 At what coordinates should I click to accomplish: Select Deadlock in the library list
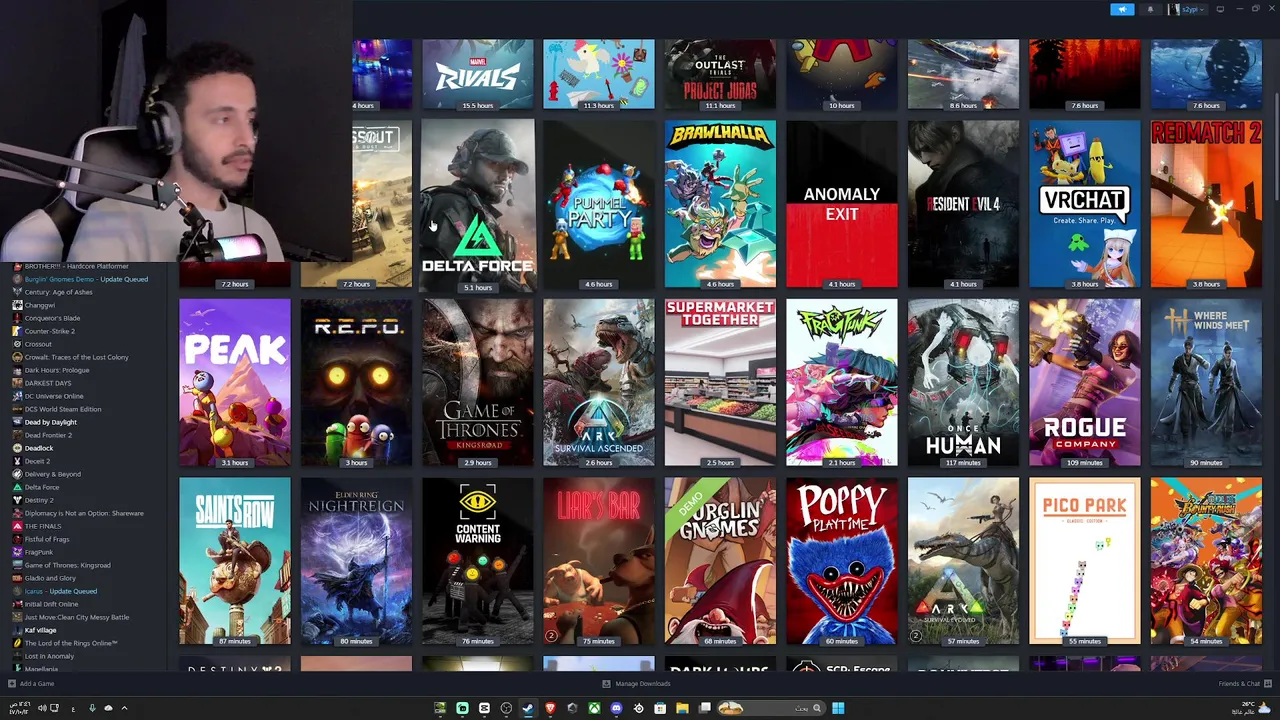click(38, 448)
